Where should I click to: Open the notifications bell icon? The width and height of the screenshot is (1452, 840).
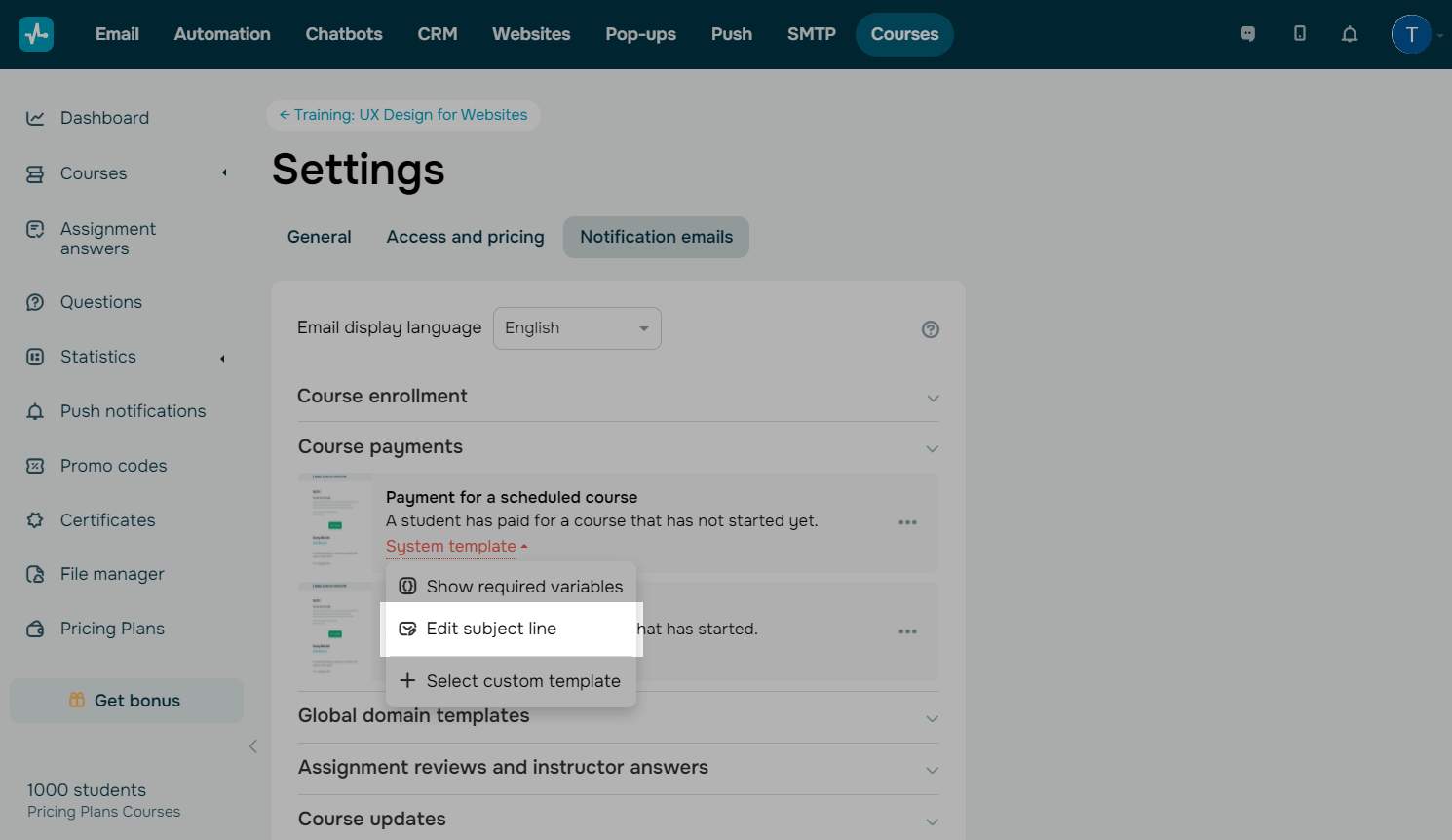coord(1350,34)
